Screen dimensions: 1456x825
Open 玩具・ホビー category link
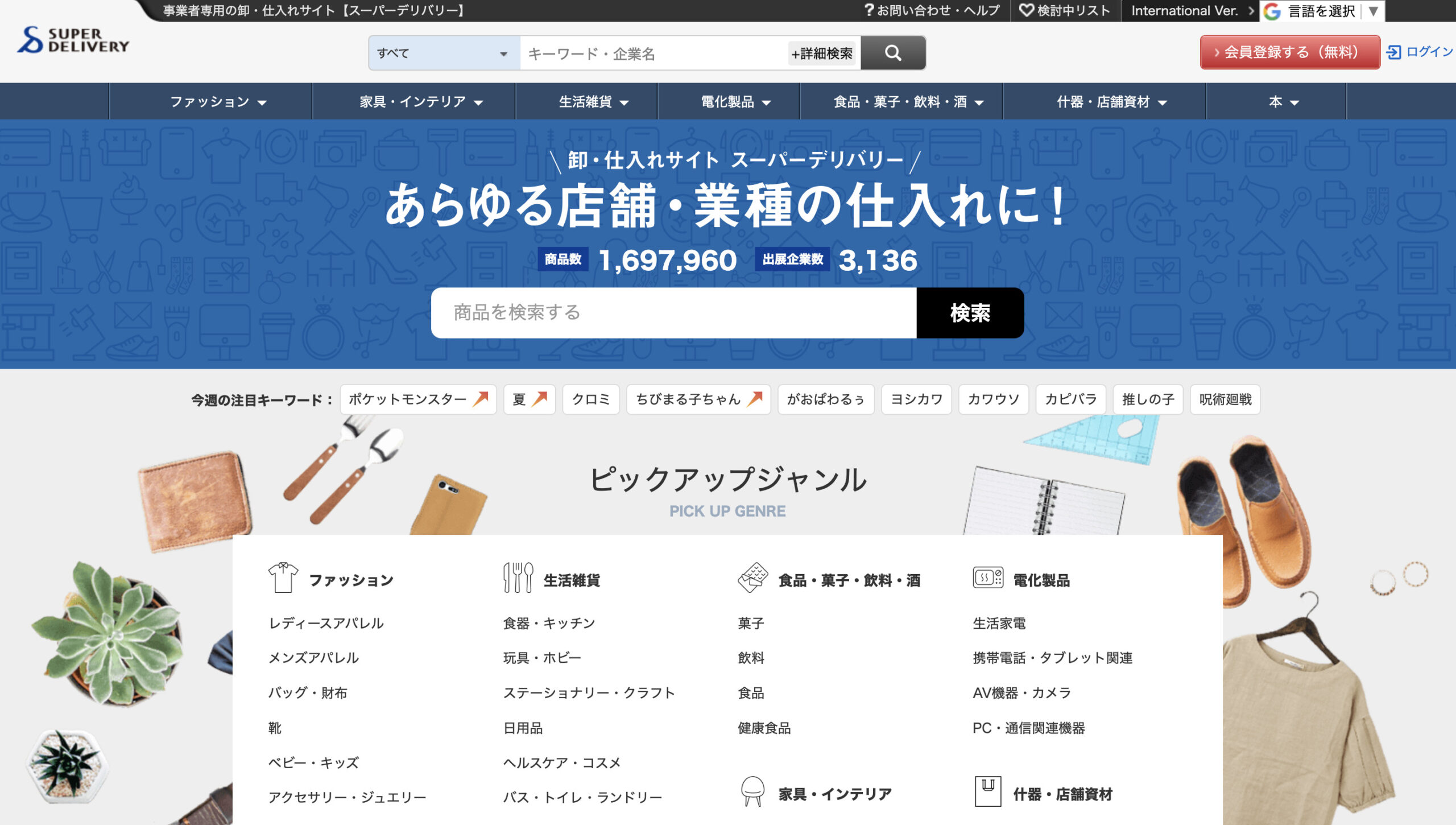pos(542,658)
